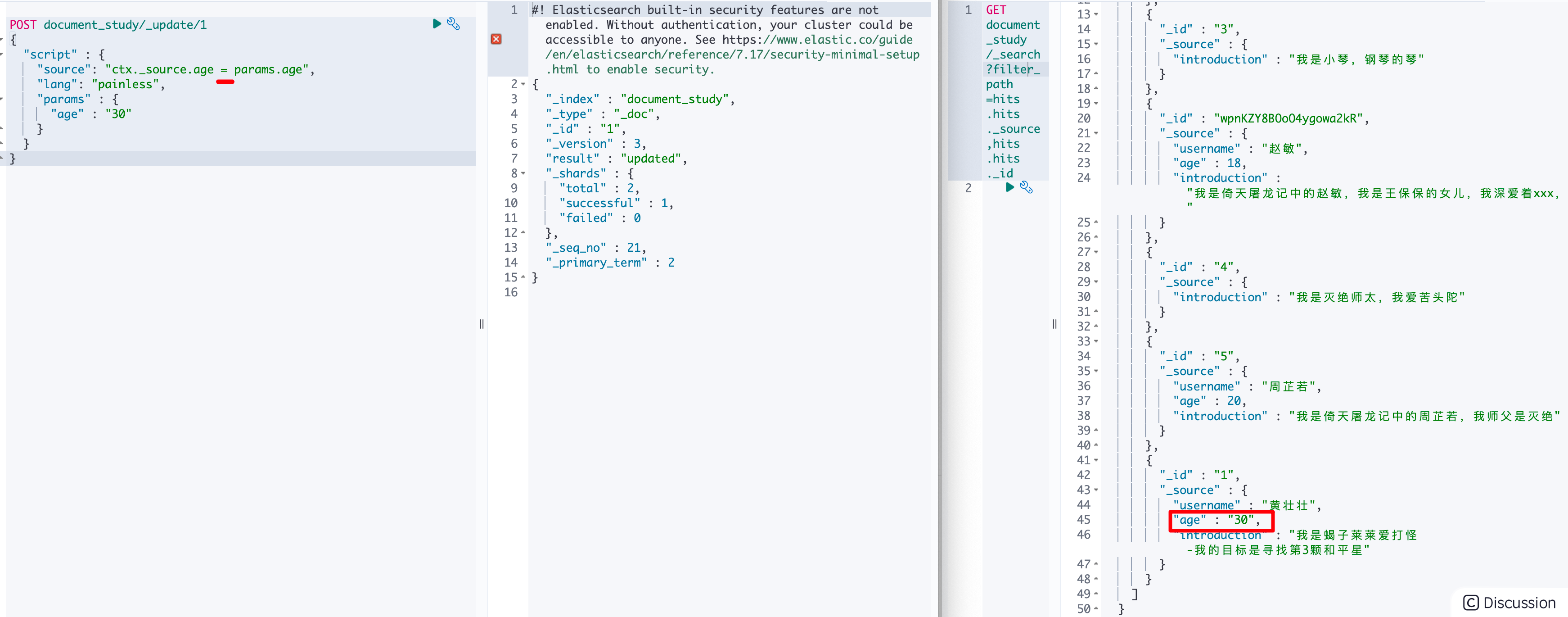Click "username" : "黄壮壮" line
The width and height of the screenshot is (1568, 617).
tap(1247, 505)
